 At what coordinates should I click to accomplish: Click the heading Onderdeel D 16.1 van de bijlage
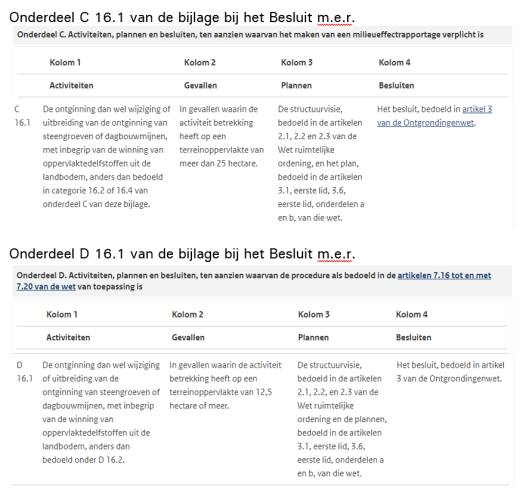(182, 253)
